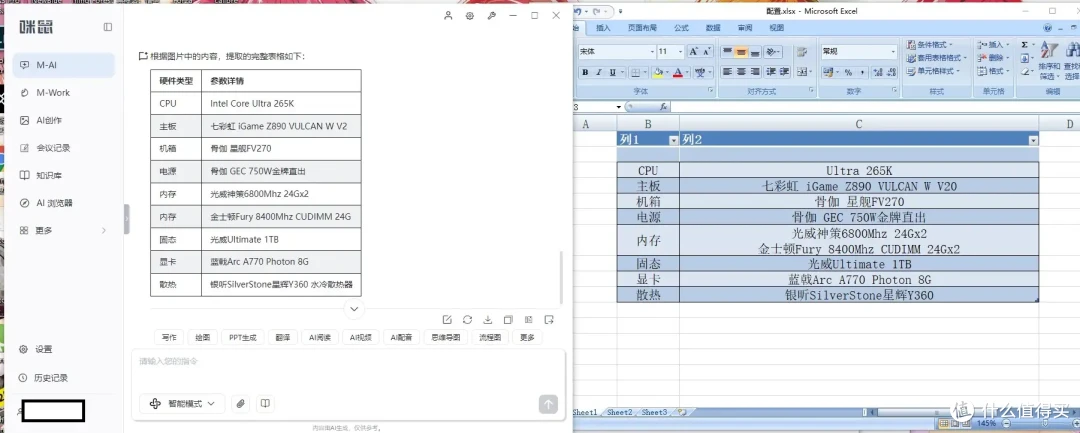
Task: Open AI 浏览器 in sidebar
Action: click(x=63, y=202)
